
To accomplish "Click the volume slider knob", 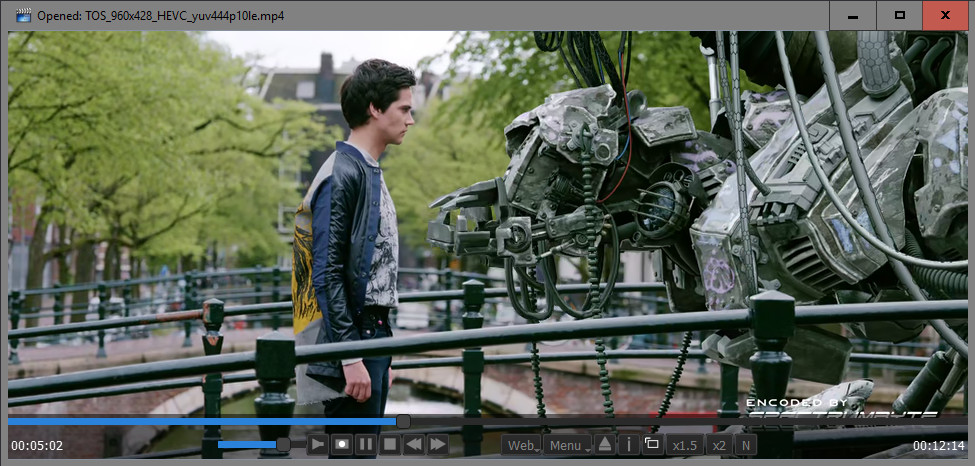I will pyautogui.click(x=283, y=444).
